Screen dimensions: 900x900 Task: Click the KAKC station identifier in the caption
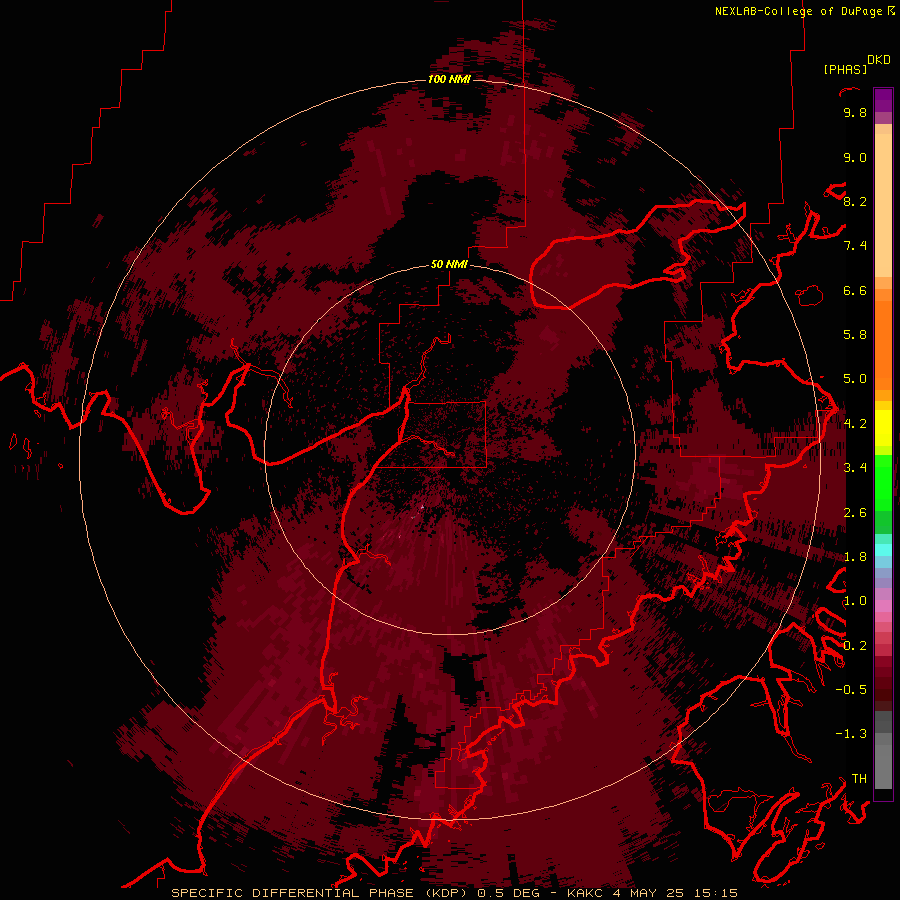(x=584, y=893)
